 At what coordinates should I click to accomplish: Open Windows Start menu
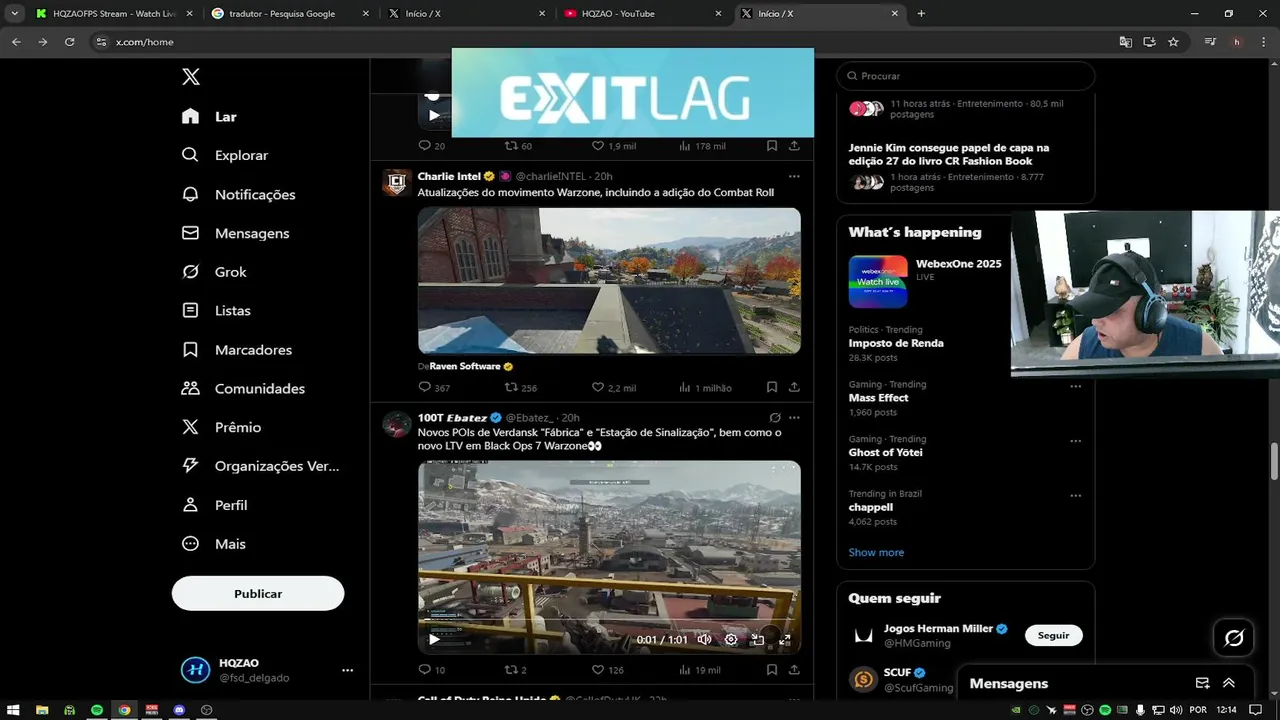(x=14, y=710)
